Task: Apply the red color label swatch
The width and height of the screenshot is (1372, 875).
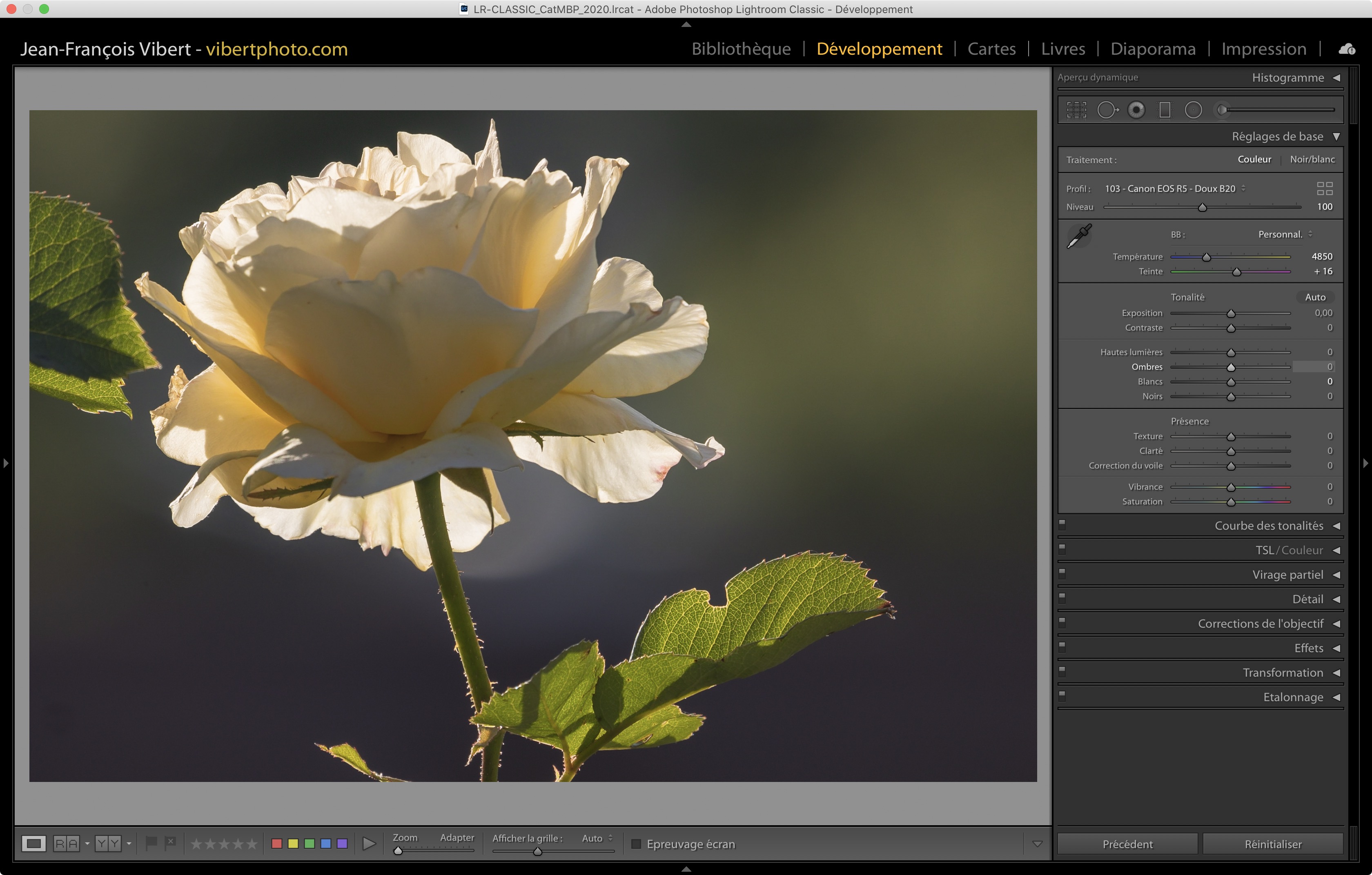Action: 277,843
